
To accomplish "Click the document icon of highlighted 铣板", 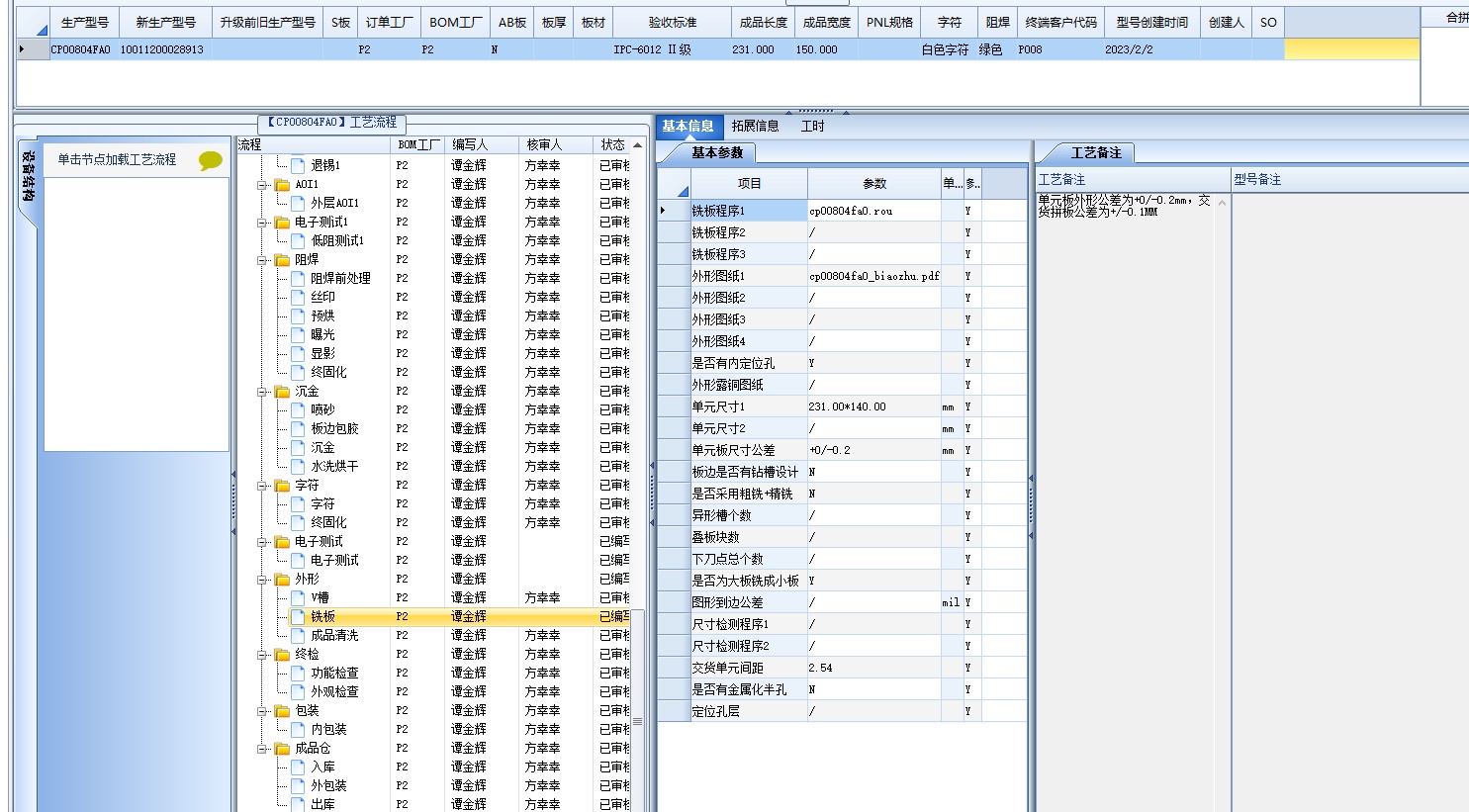I will 298,616.
